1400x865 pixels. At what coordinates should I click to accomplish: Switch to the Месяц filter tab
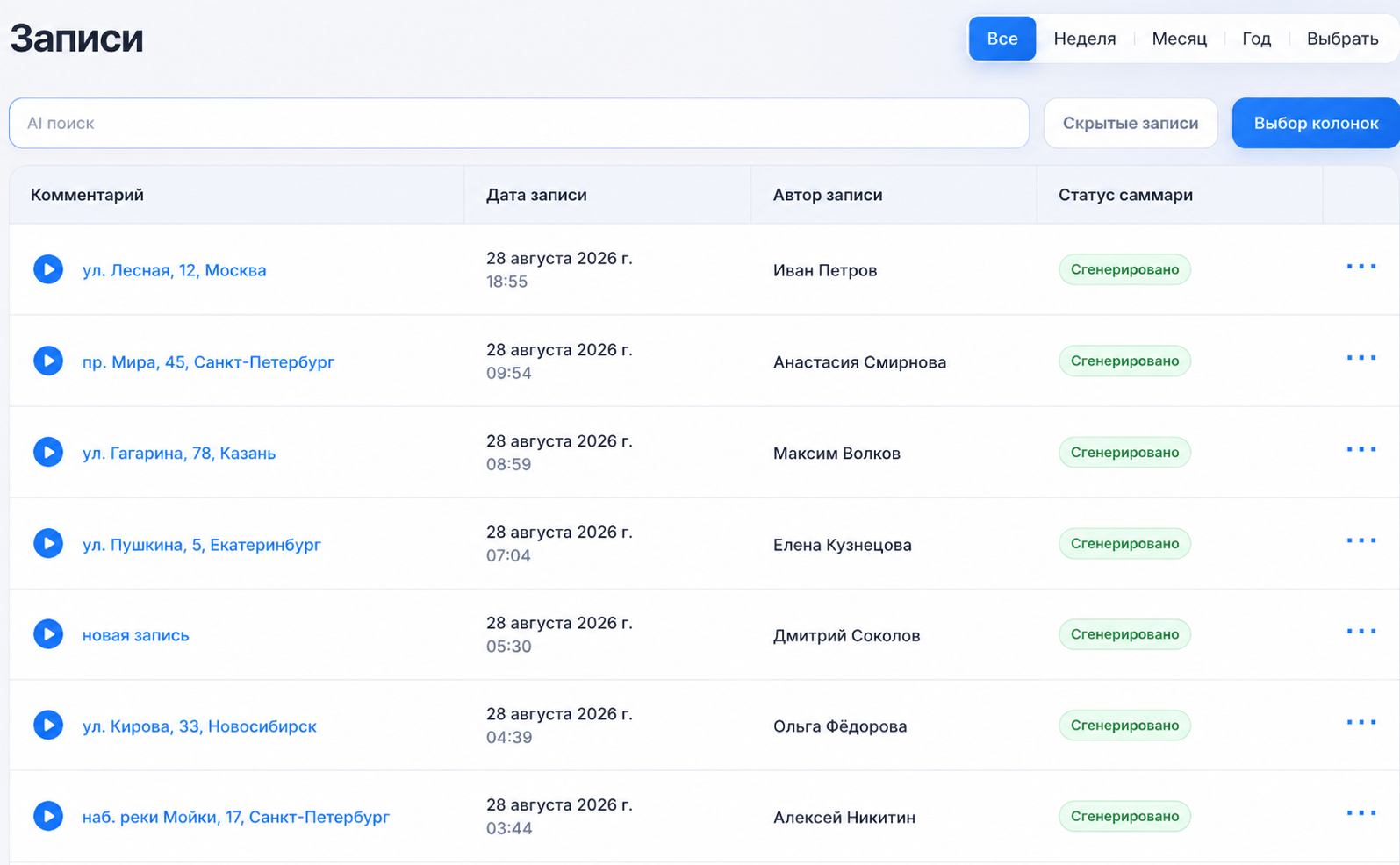[1180, 39]
